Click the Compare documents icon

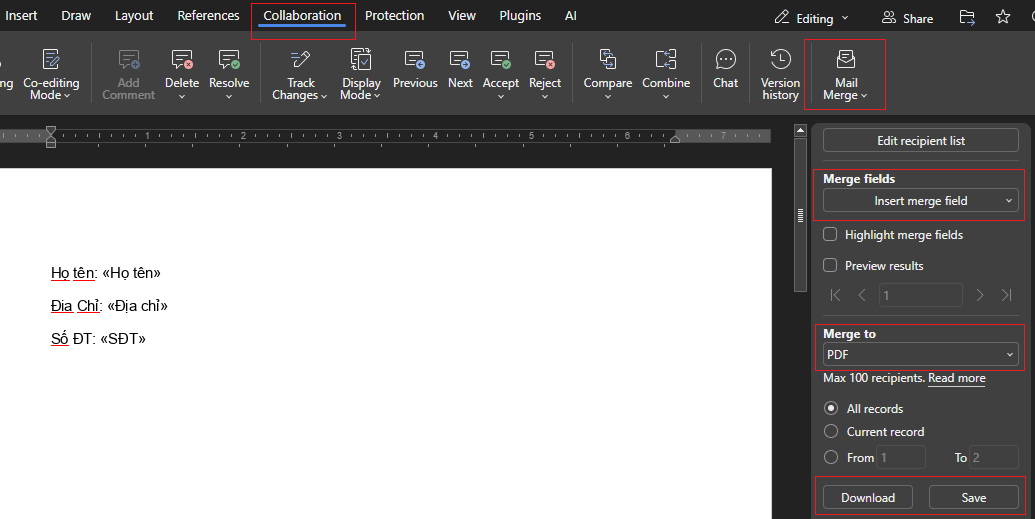(x=608, y=60)
